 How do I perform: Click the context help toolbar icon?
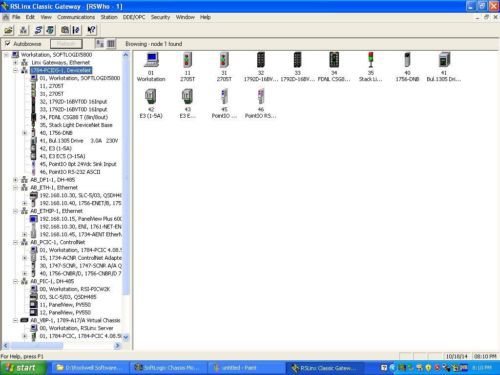91,30
